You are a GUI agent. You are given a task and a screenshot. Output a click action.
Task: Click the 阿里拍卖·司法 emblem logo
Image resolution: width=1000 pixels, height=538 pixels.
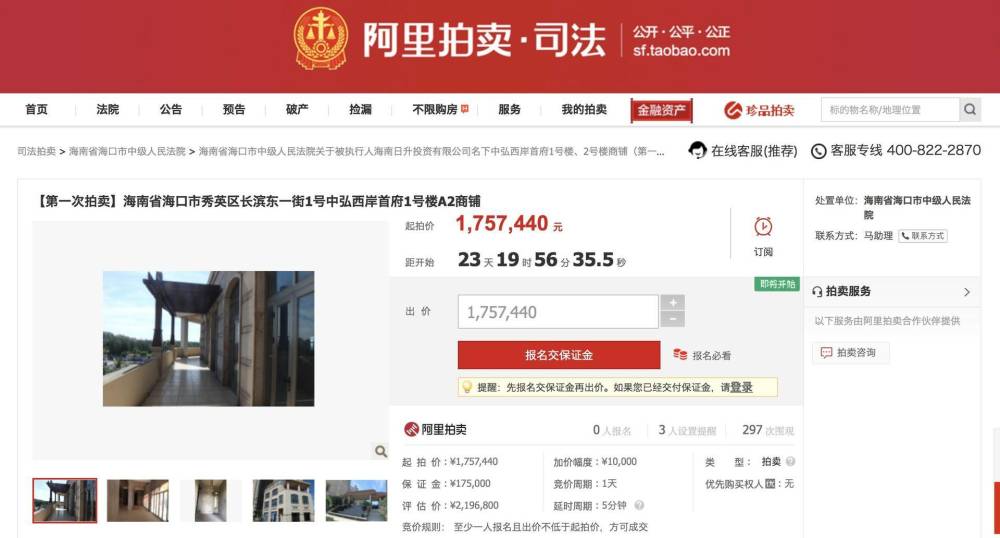(x=321, y=38)
